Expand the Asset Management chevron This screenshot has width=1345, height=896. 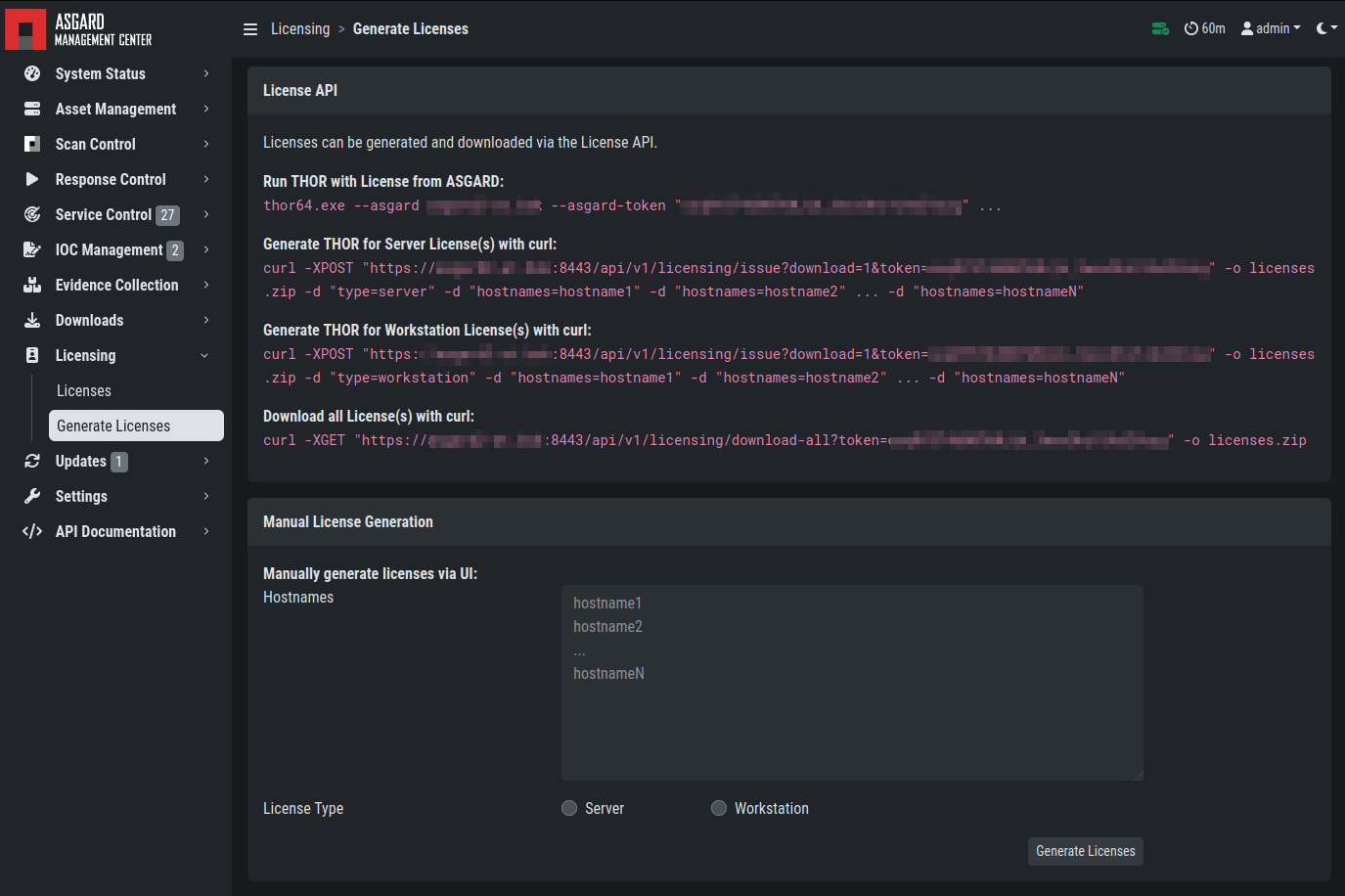point(206,109)
